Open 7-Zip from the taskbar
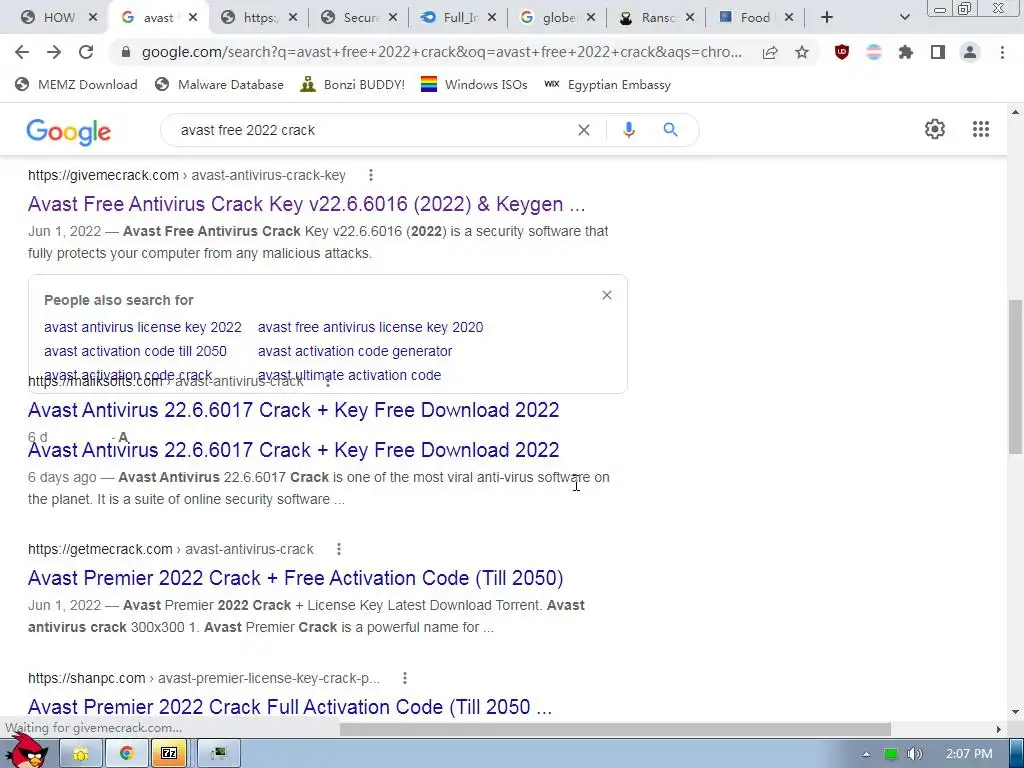The image size is (1024, 768). (169, 754)
